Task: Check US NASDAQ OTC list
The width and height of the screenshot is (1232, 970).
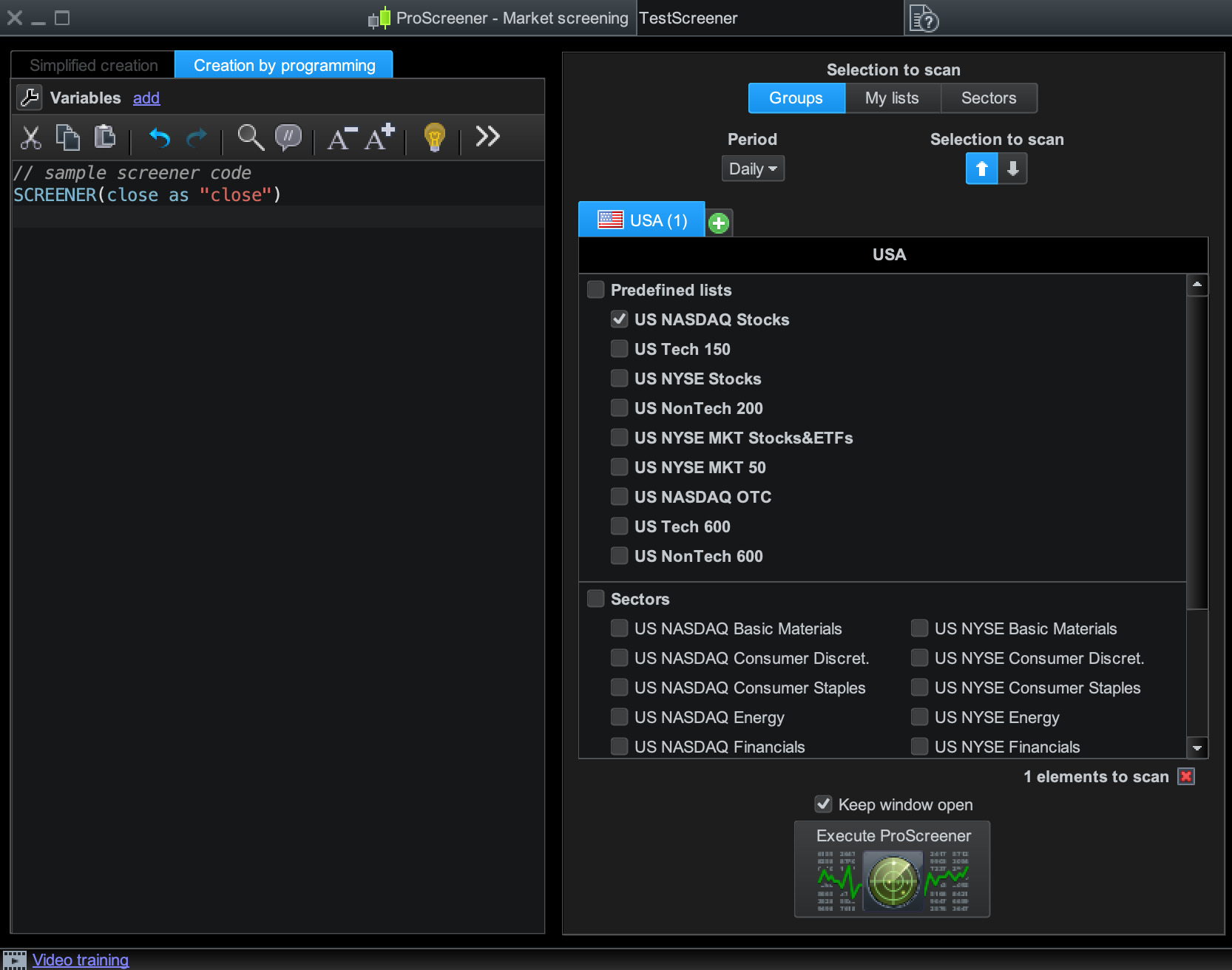Action: pos(619,496)
